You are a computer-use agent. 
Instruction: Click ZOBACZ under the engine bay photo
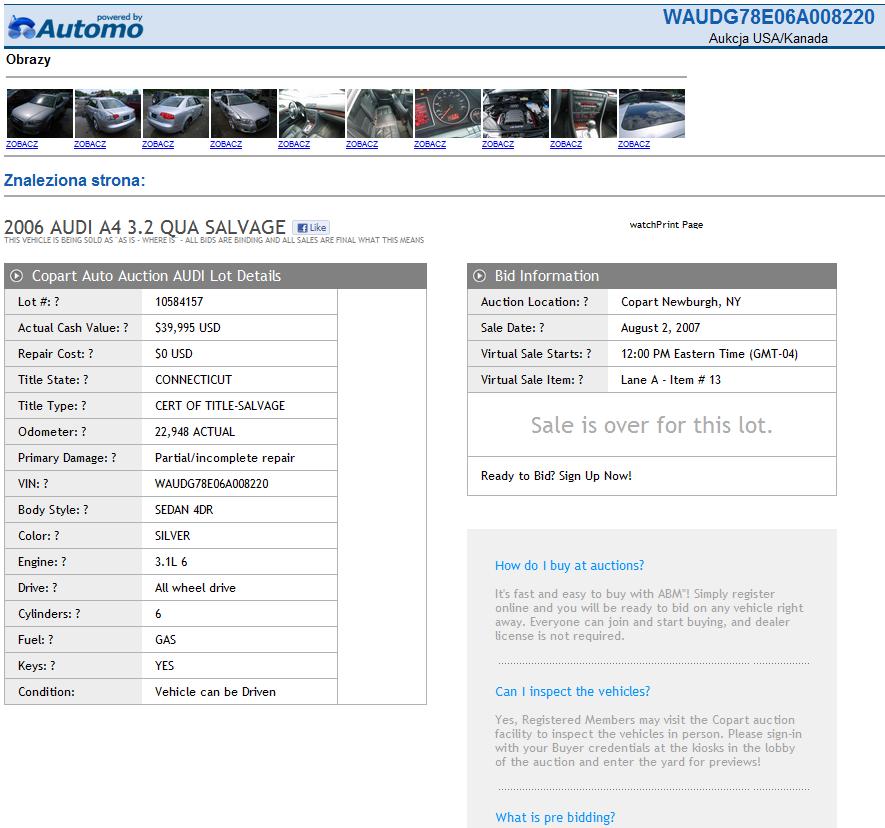point(498,144)
